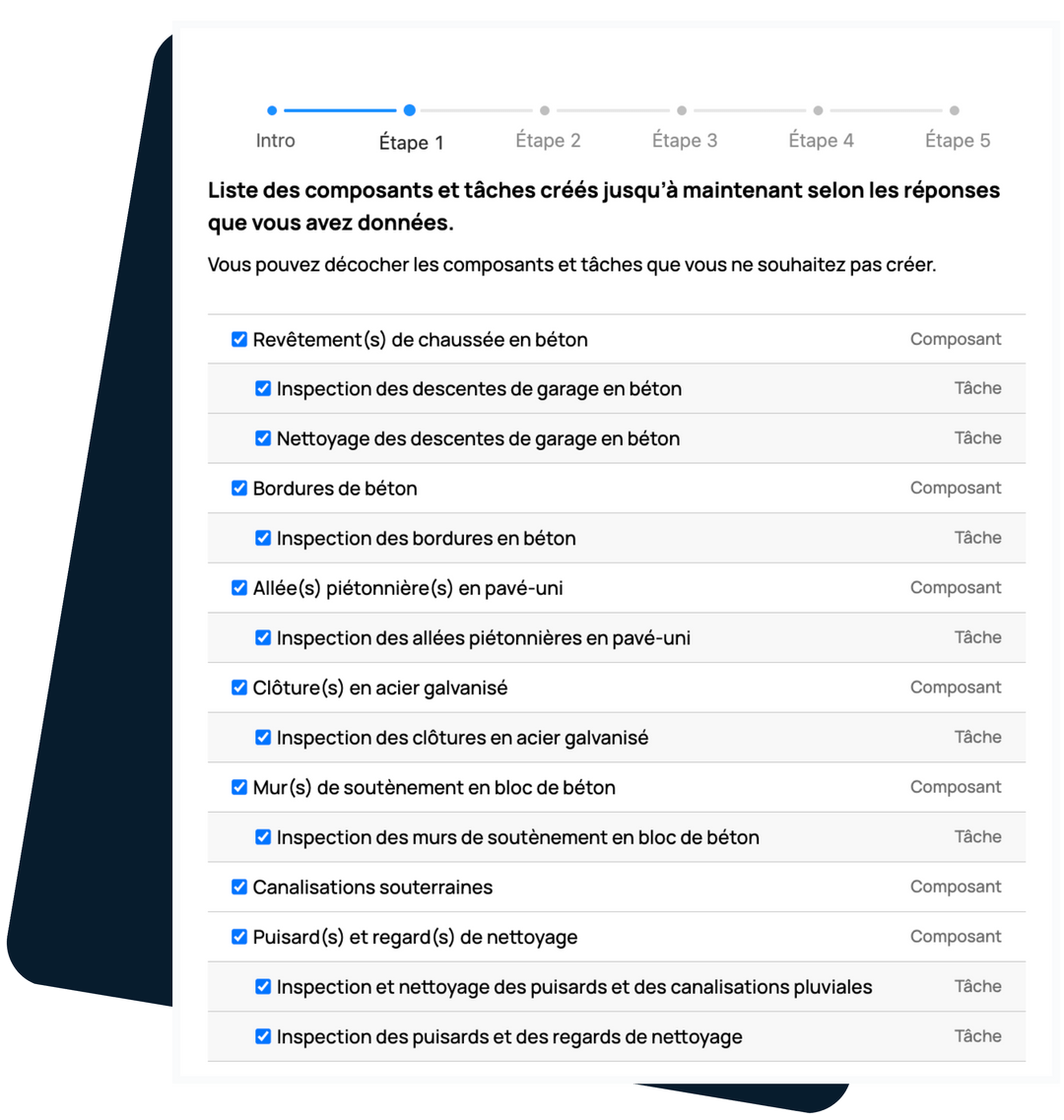Screen dimensions: 1064x1120
Task: Toggle Inspection et nettoyage des puisards task
Action: point(262,986)
